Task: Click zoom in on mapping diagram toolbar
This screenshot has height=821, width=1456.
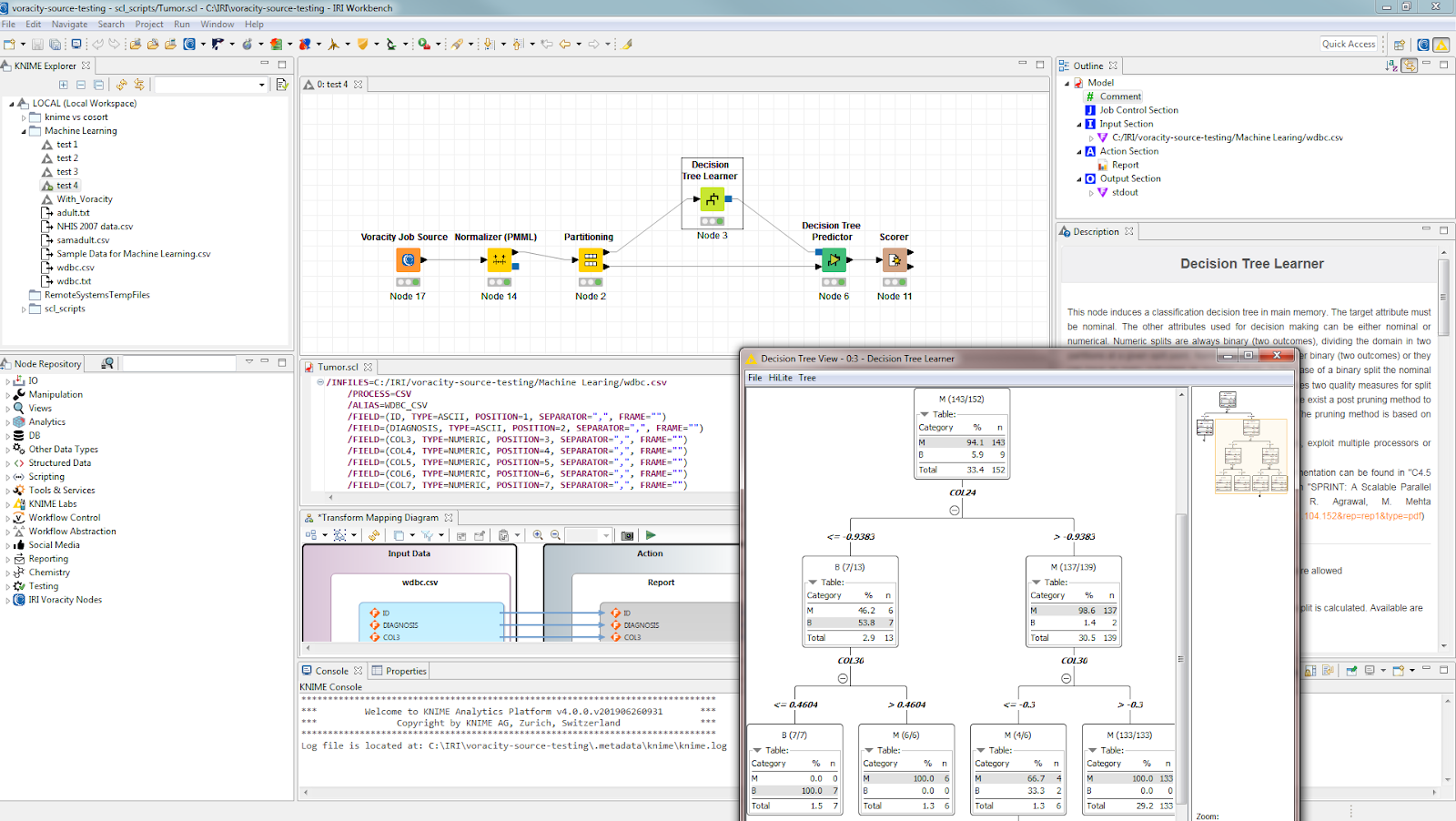Action: (x=538, y=535)
